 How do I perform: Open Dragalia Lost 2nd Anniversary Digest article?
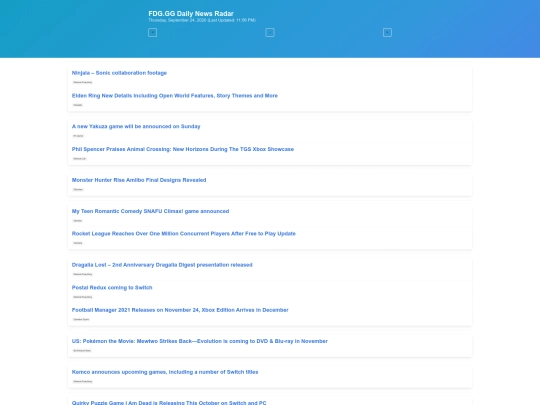click(162, 265)
